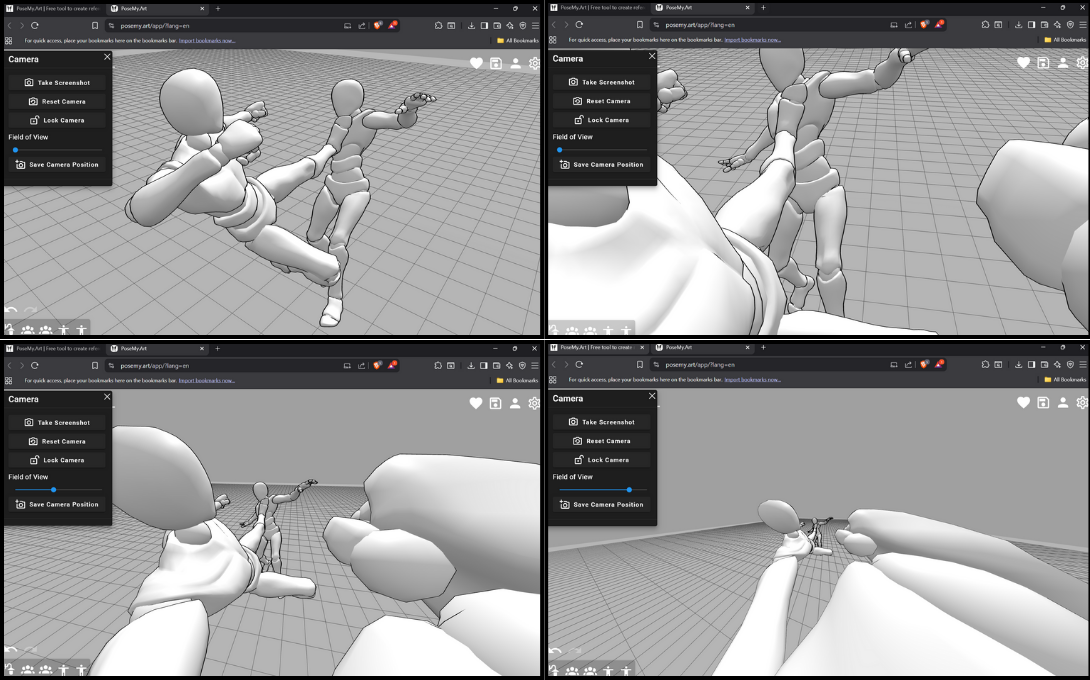Open settings gear icon in bottom-right window
Screen dimensions: 1090x680
[x=1081, y=403]
